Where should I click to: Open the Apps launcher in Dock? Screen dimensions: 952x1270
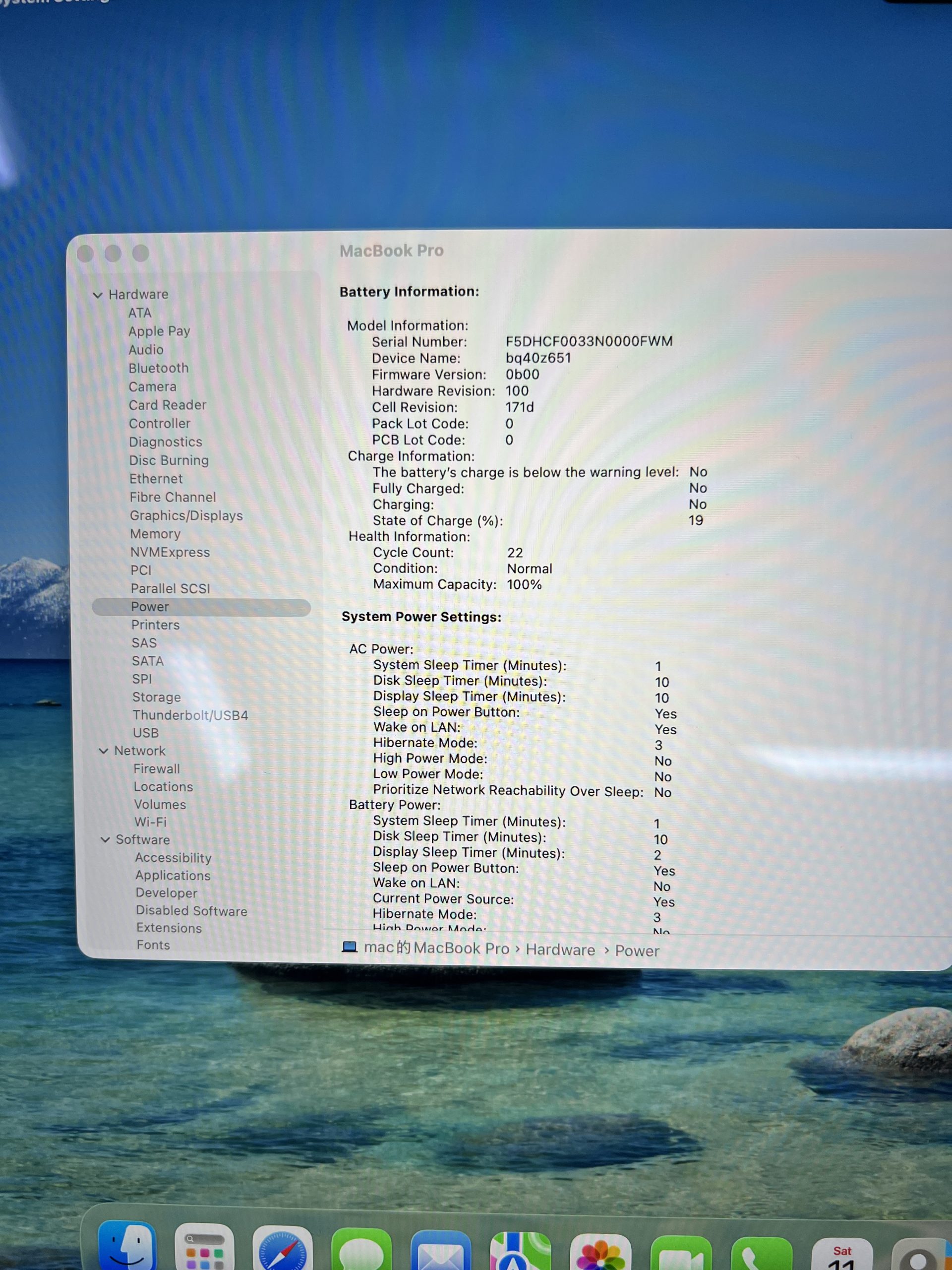204,1247
